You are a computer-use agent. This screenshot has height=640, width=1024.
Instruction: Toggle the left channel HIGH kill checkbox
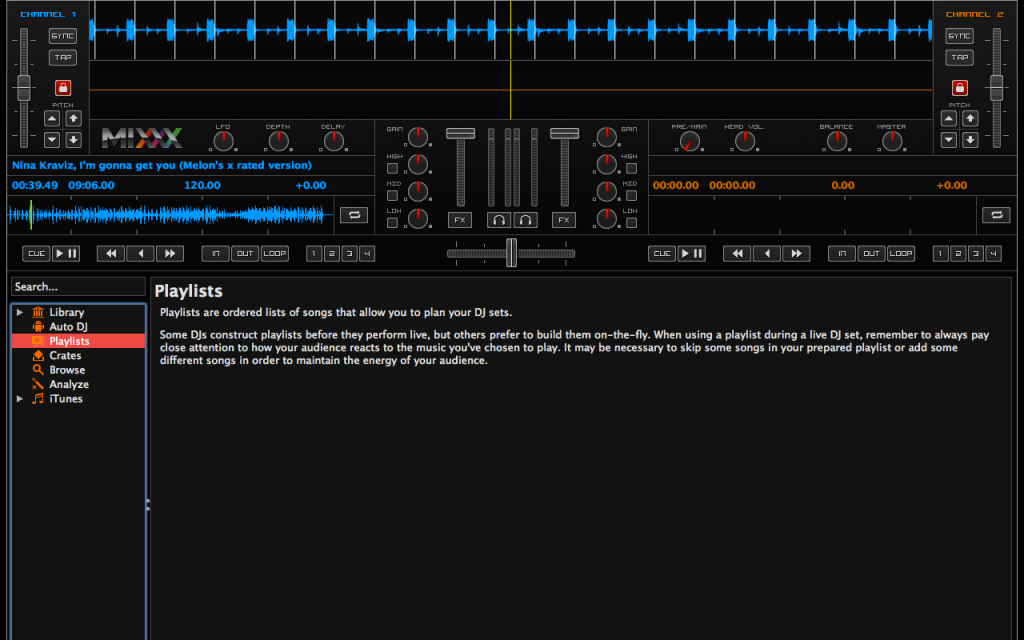click(x=393, y=168)
